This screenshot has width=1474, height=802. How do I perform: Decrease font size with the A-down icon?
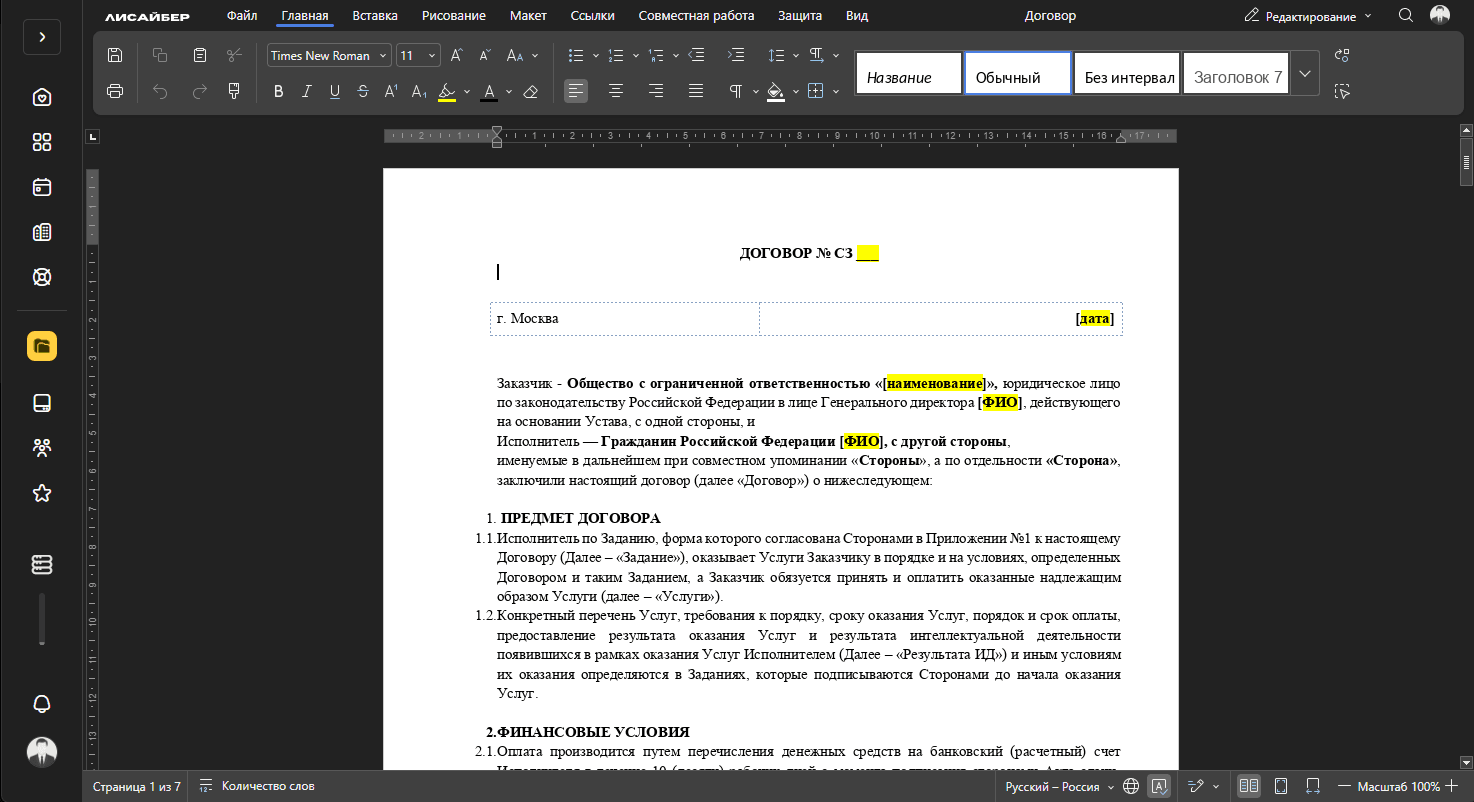[485, 55]
